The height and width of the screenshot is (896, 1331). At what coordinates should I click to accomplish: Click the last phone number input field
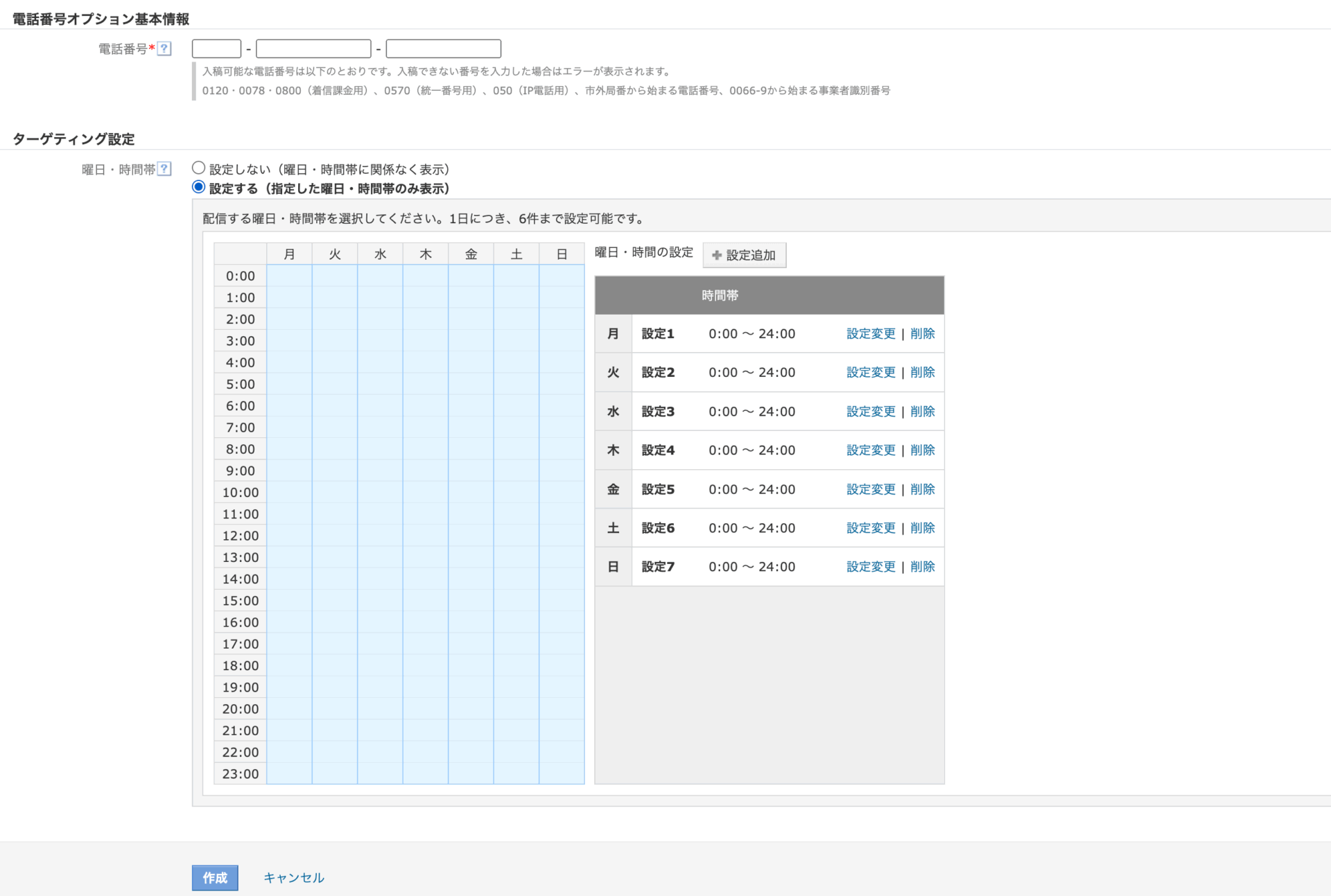tap(443, 49)
